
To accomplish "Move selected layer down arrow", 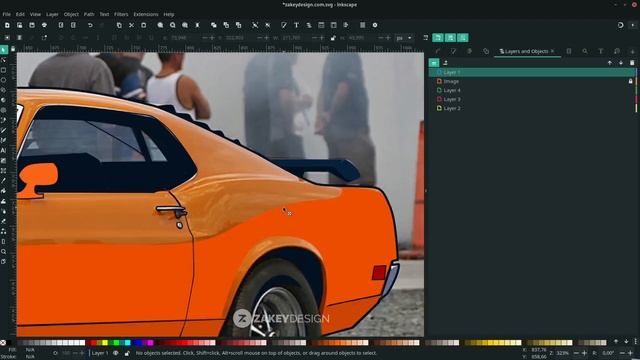I will (x=621, y=63).
